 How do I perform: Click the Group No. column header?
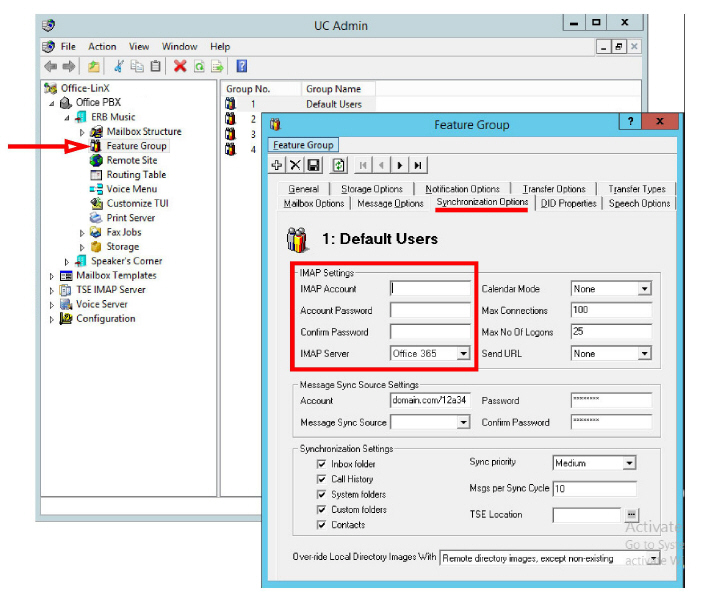(x=262, y=89)
